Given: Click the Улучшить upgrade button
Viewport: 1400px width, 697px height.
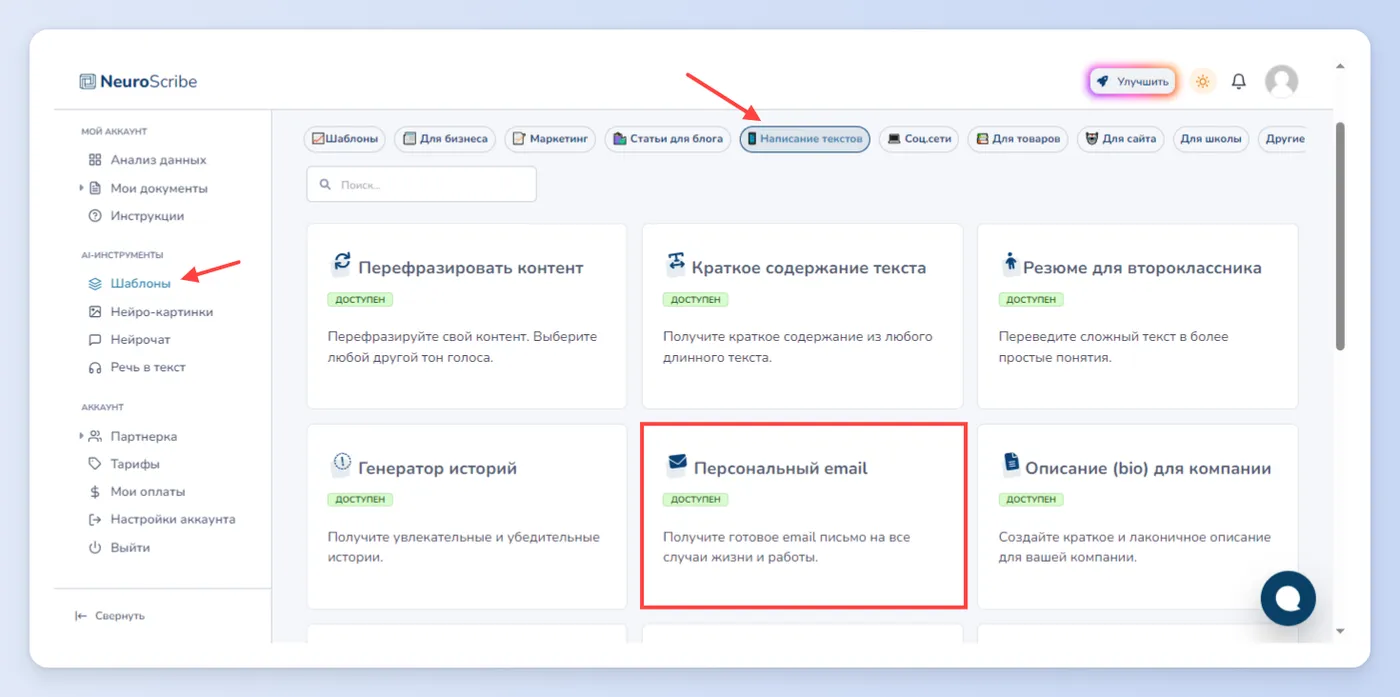Looking at the screenshot, I should click(x=1132, y=81).
